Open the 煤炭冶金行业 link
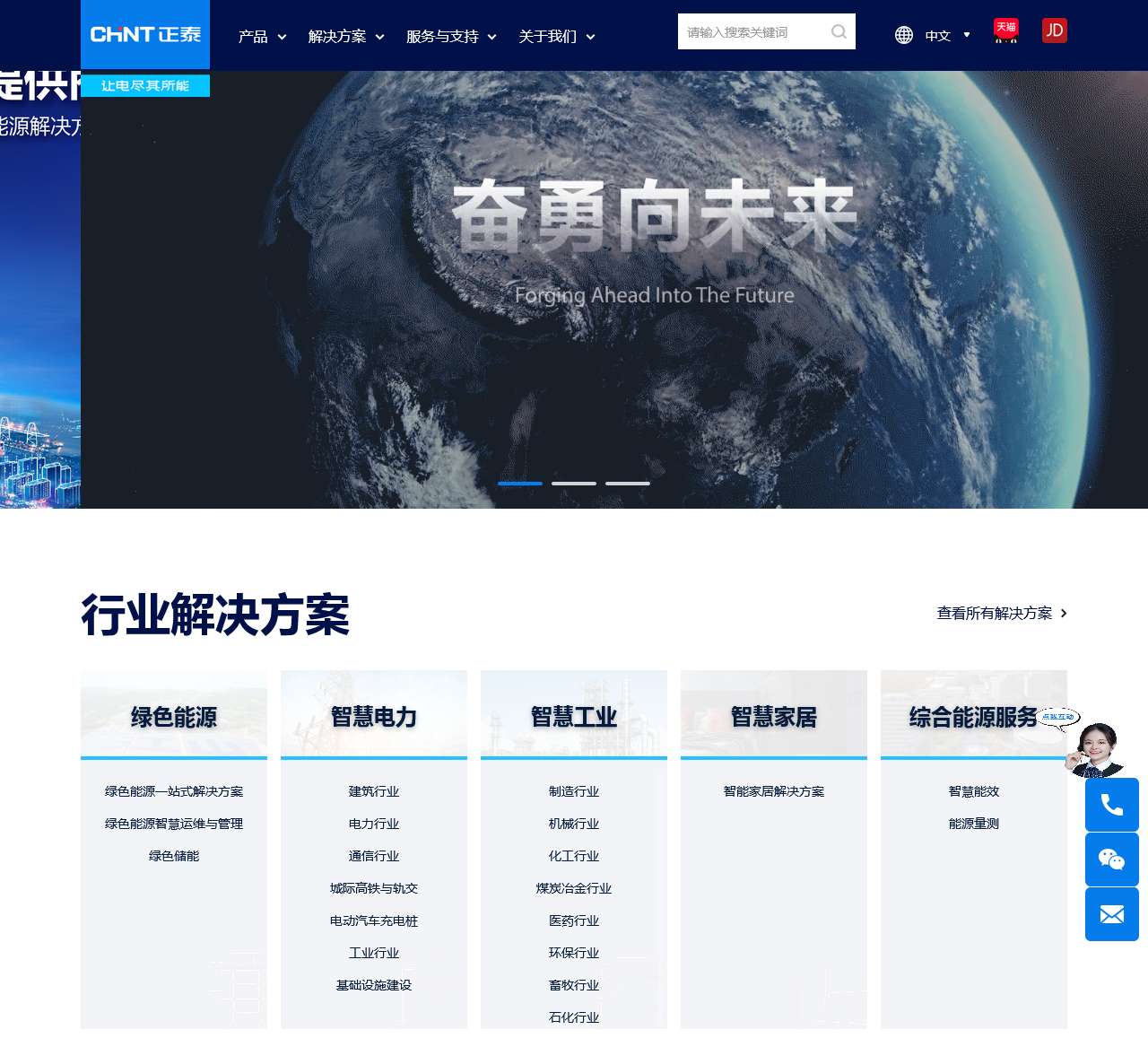Viewport: 1148px width, 1047px height. point(574,888)
